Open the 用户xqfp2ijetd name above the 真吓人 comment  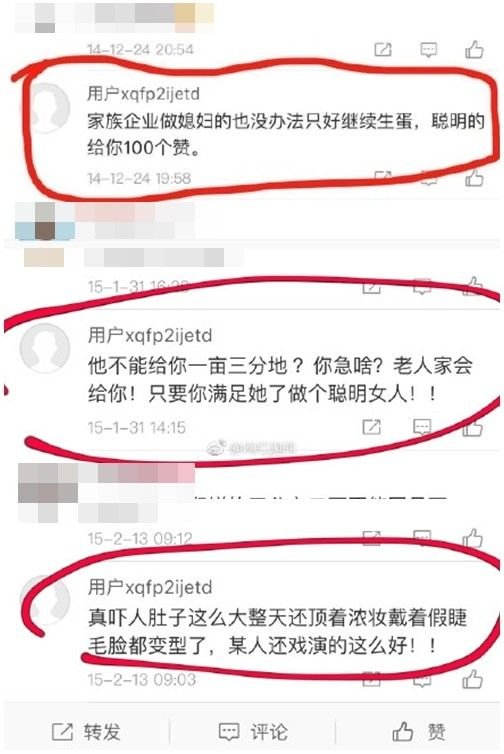150,587
